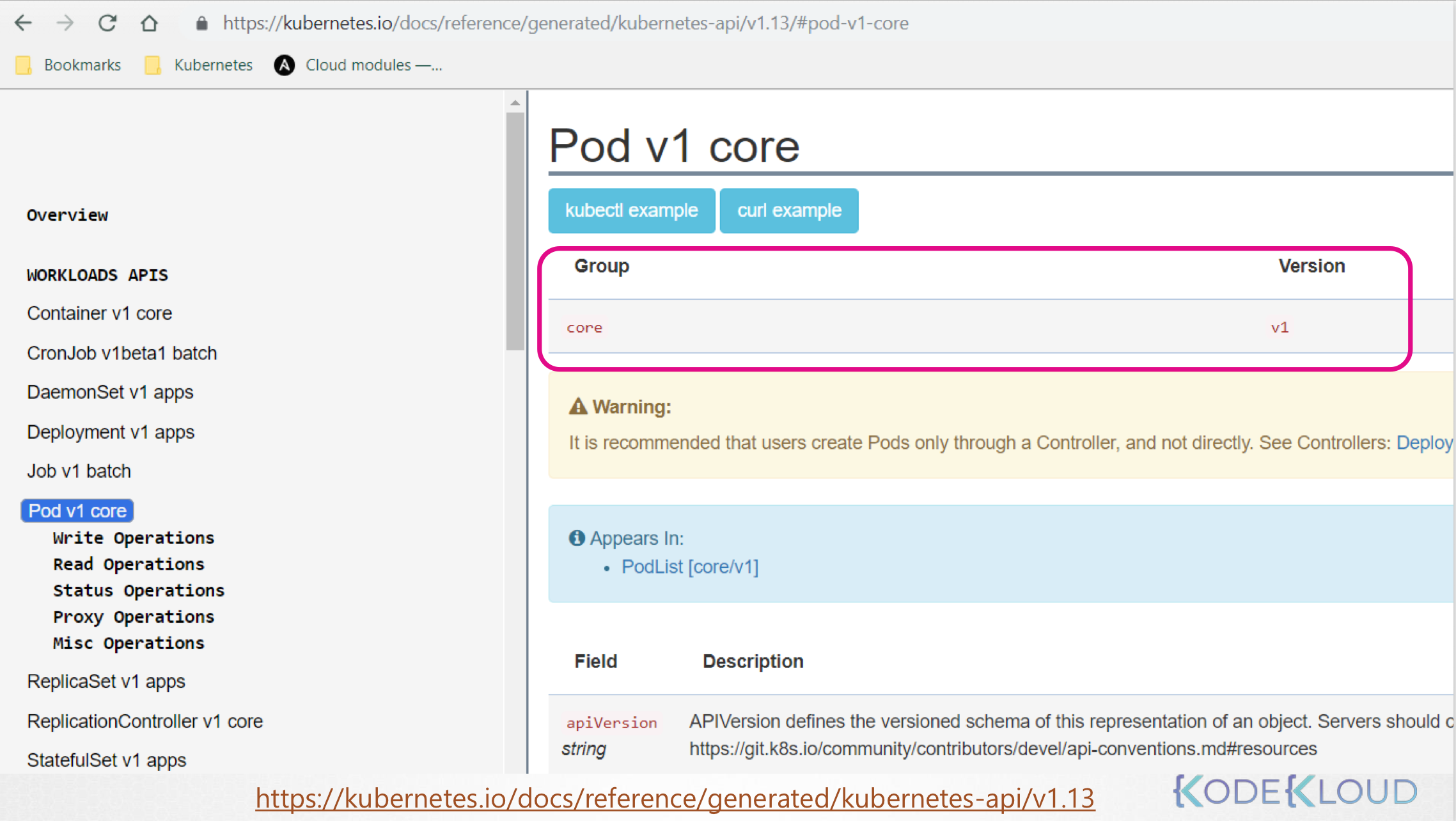Viewport: 1456px width, 821px height.
Task: Click the browser back arrow
Action: pyautogui.click(x=24, y=24)
